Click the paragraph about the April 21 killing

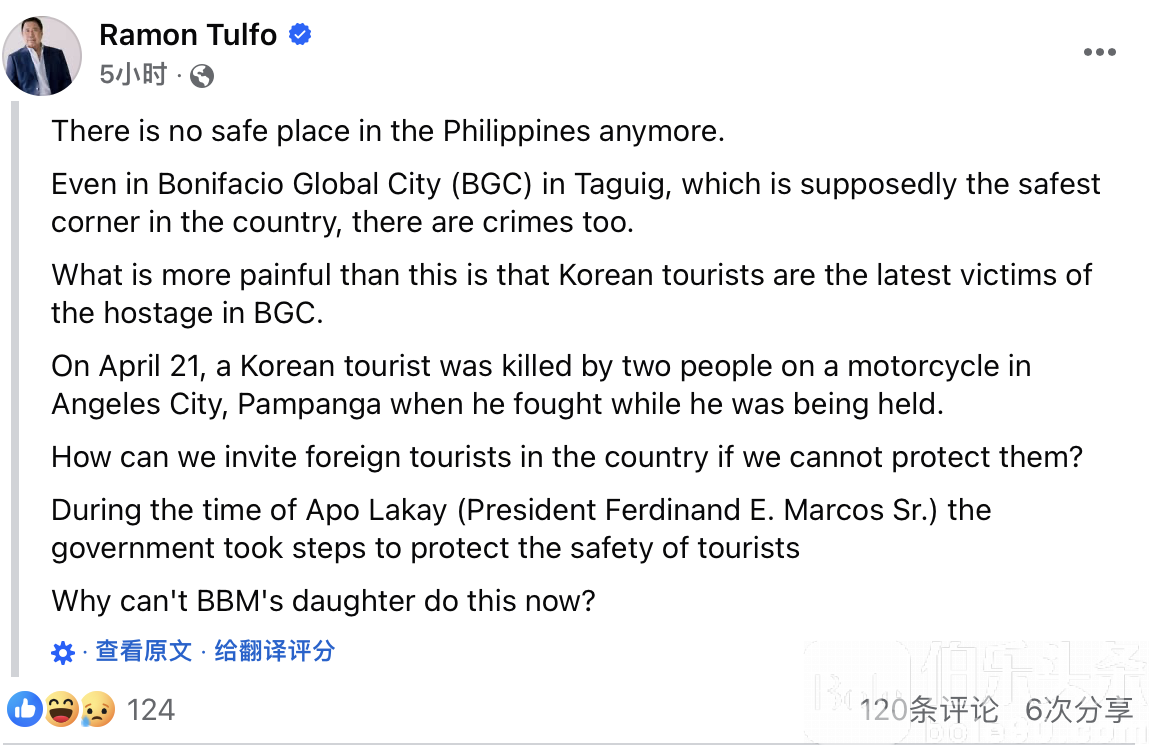[540, 385]
